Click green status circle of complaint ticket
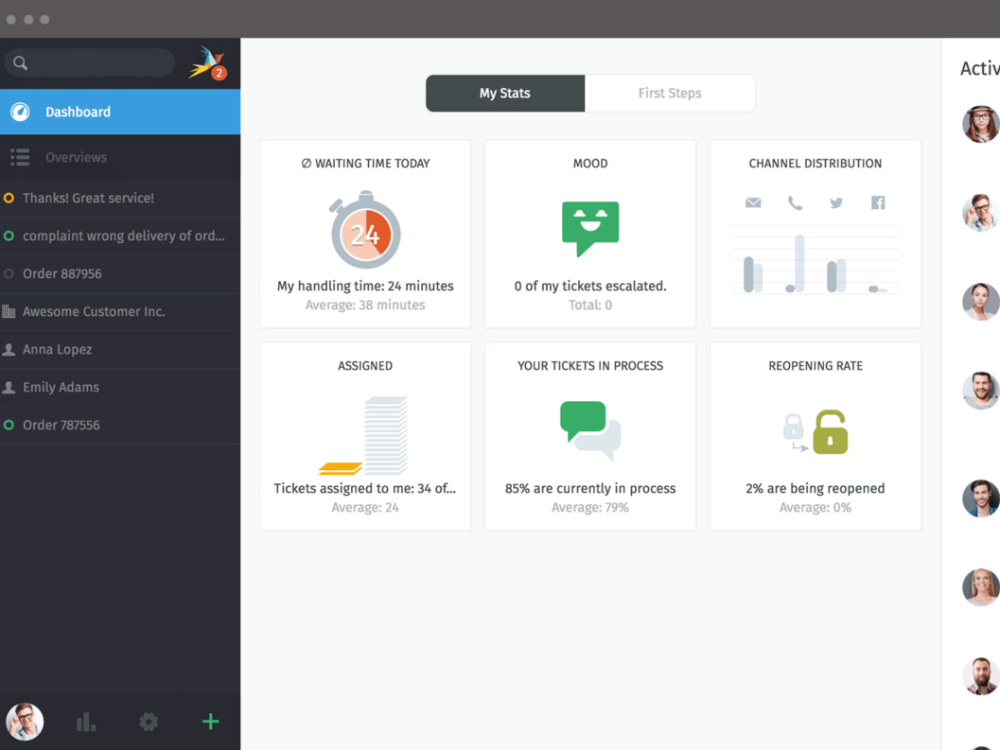 click(9, 236)
